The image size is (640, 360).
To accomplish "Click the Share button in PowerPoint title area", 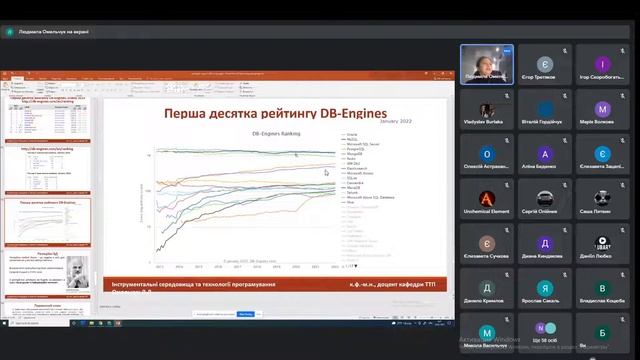I will tap(441, 78).
